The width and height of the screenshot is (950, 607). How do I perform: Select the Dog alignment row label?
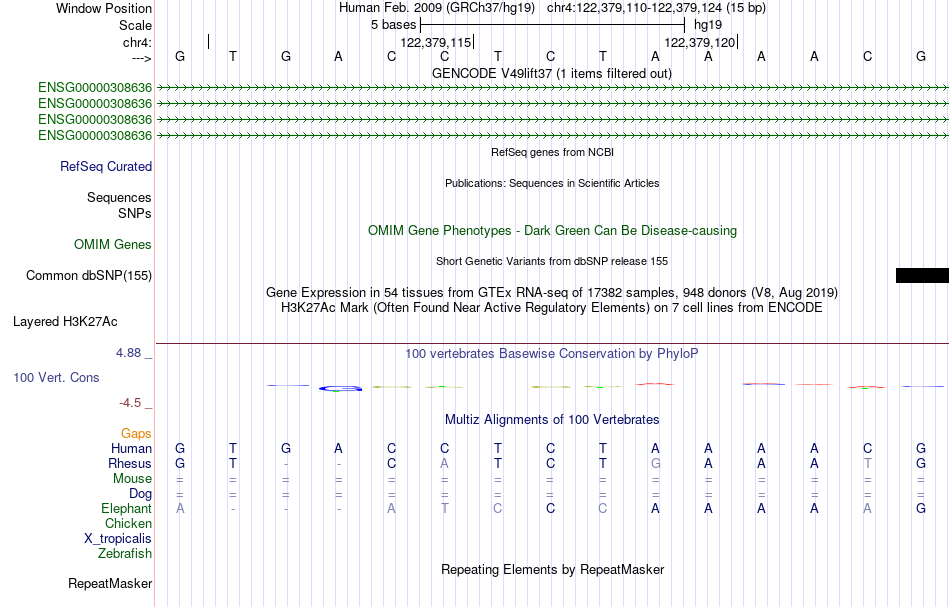[140, 494]
